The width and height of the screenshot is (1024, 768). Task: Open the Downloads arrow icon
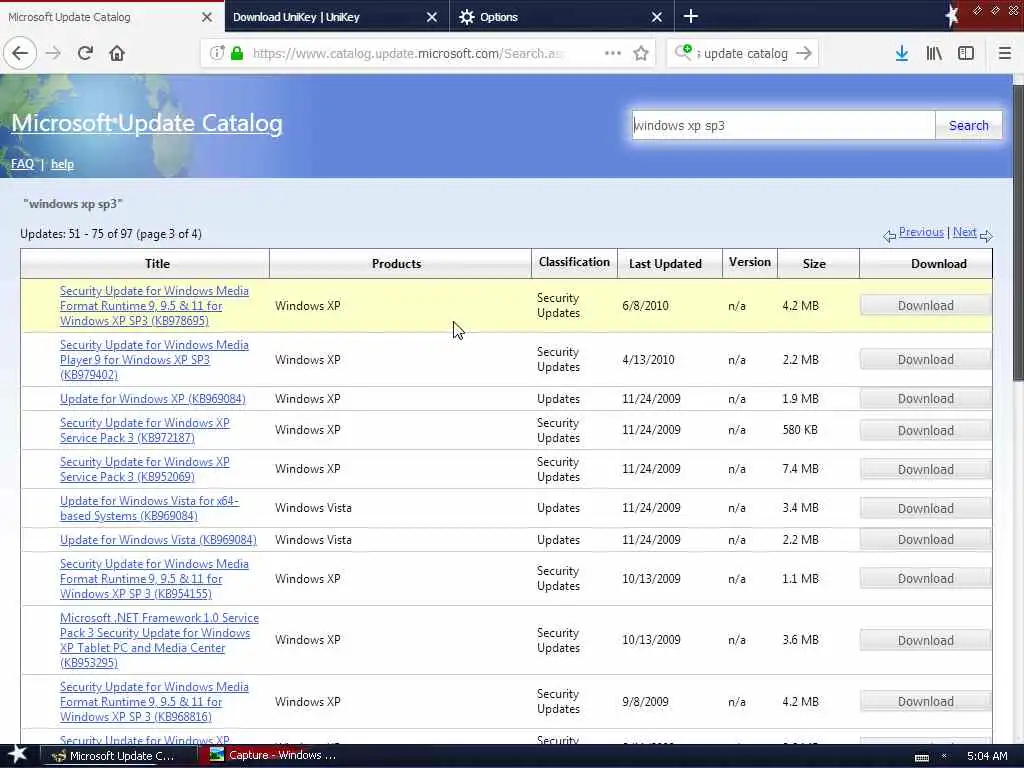click(902, 53)
